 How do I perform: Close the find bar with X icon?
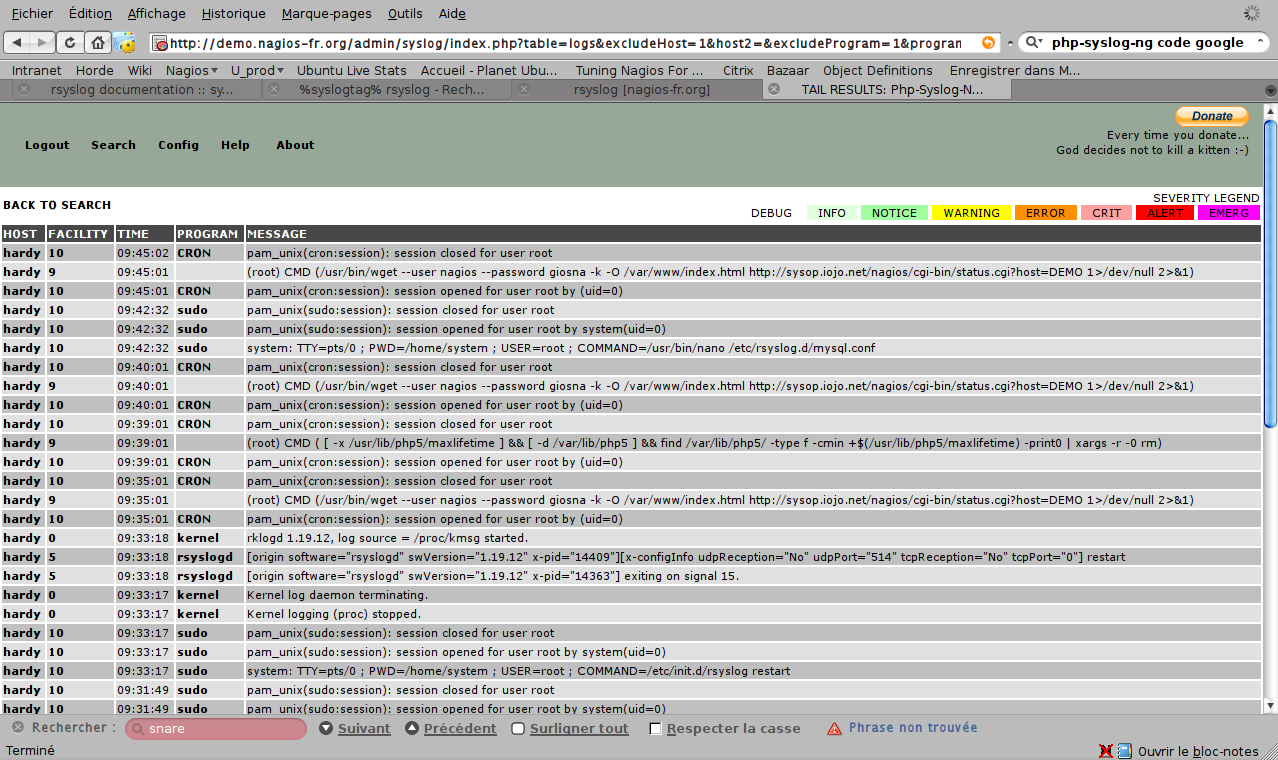click(x=18, y=727)
